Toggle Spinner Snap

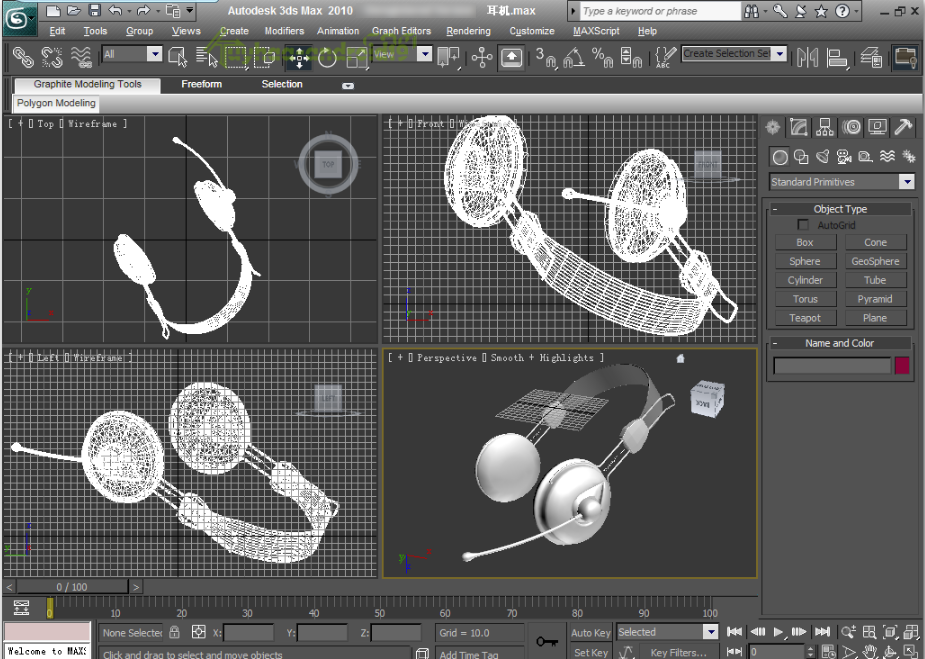point(631,57)
